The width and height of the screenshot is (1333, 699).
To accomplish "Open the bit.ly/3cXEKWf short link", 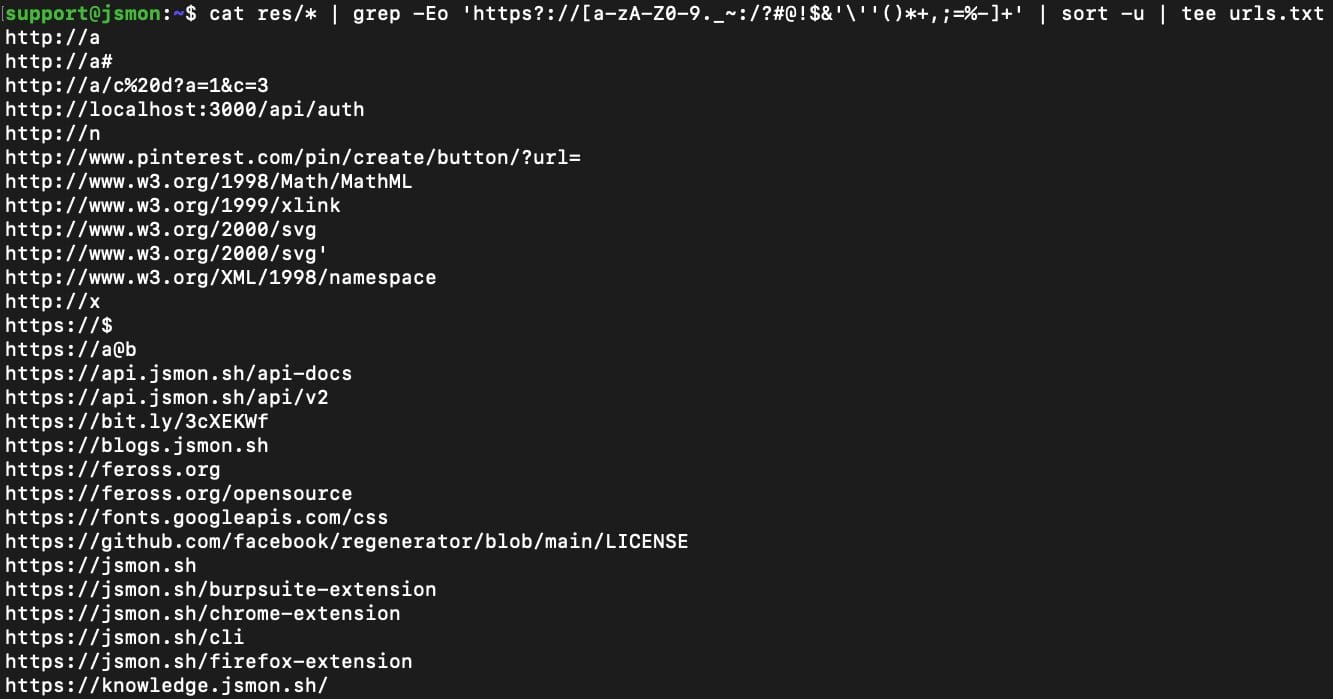I will pos(137,422).
